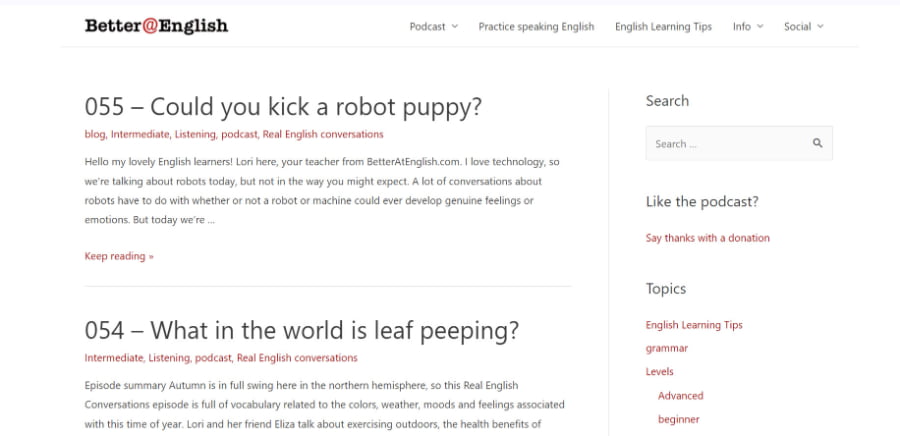Open the grammar topic in sidebar
This screenshot has width=900, height=436.
(666, 348)
